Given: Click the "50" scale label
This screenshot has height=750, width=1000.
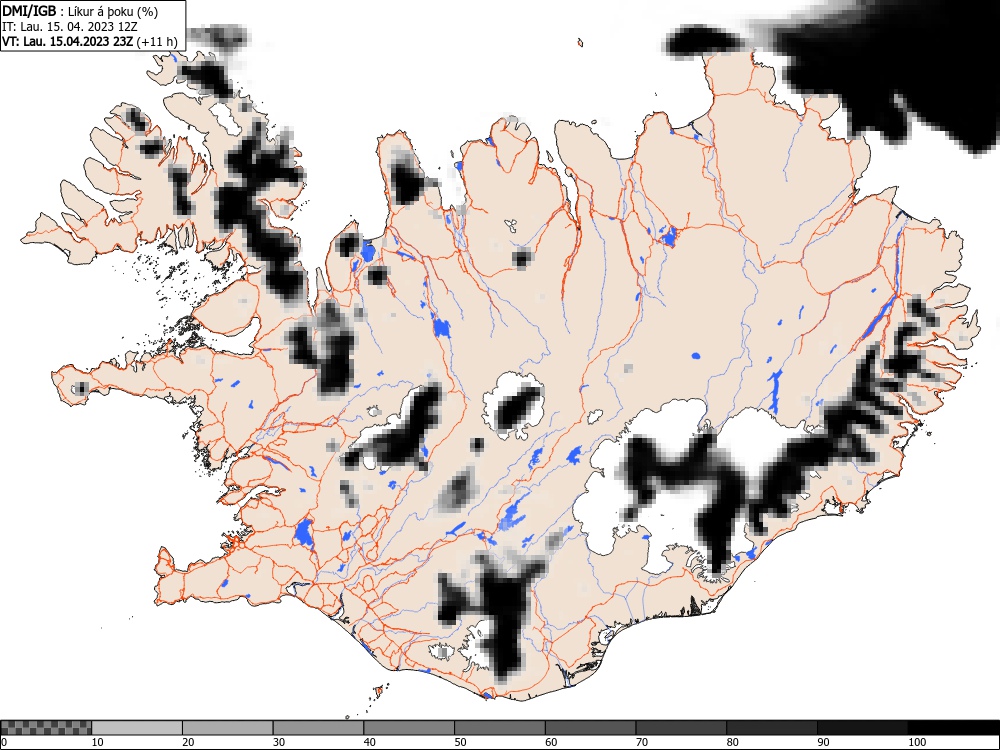Looking at the screenshot, I should click(x=460, y=742).
